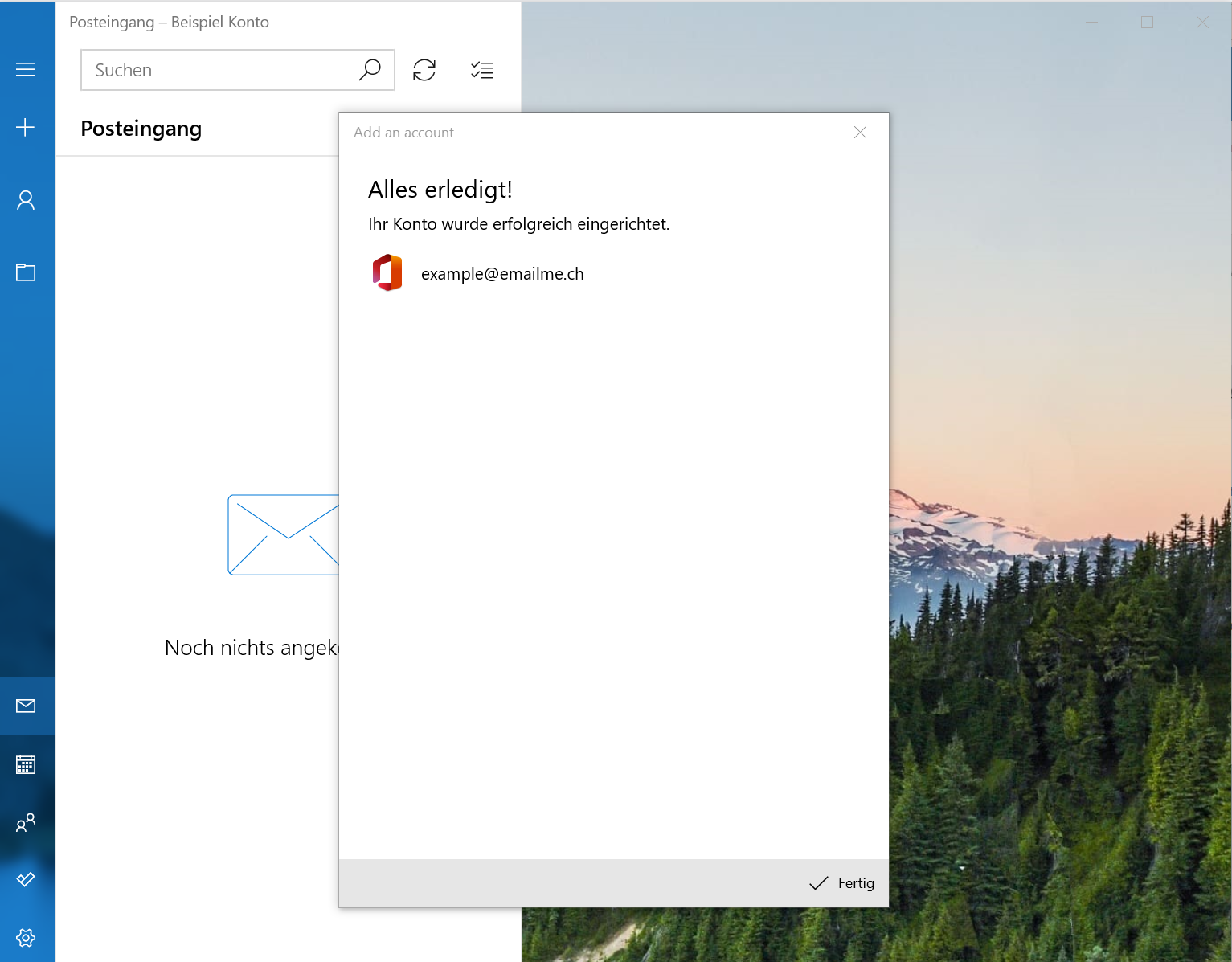Click the Alles erledigt! heading

440,190
